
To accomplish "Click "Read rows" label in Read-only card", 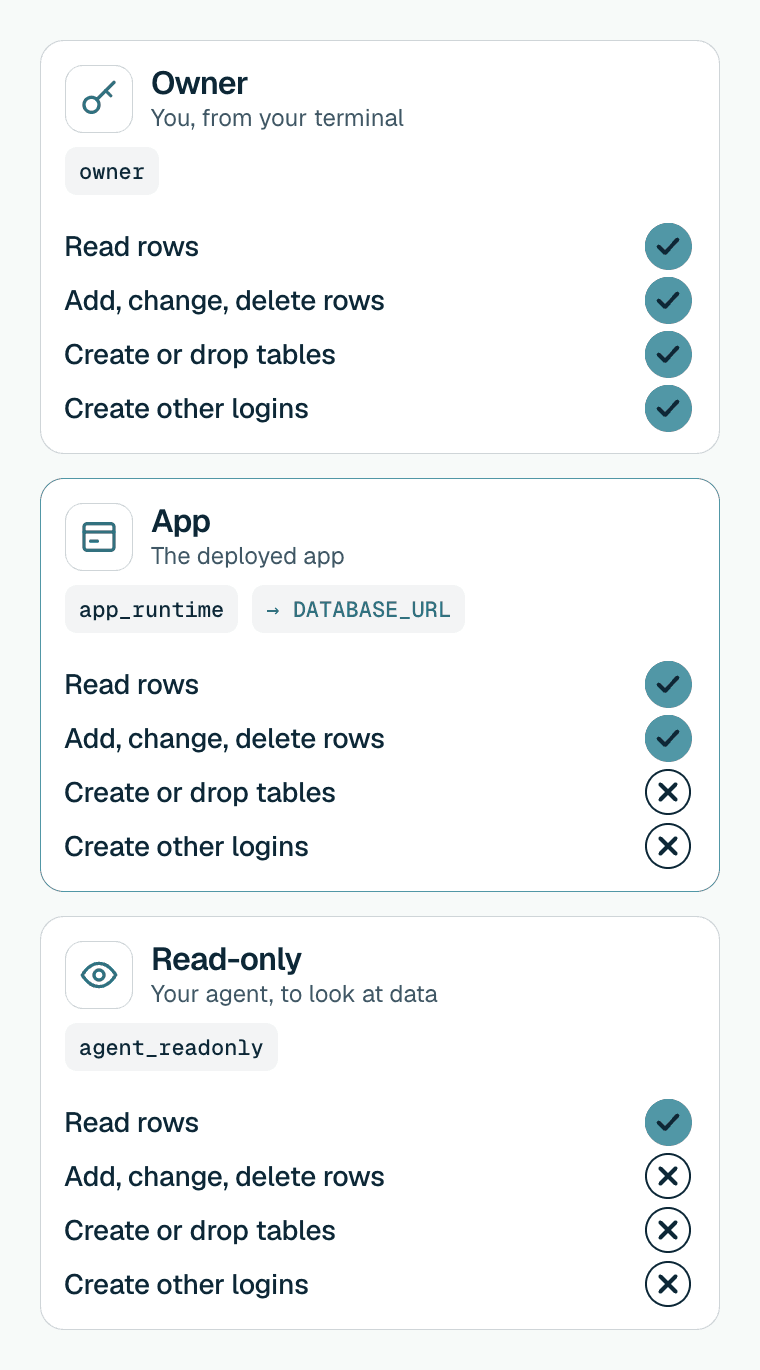I will [131, 1122].
